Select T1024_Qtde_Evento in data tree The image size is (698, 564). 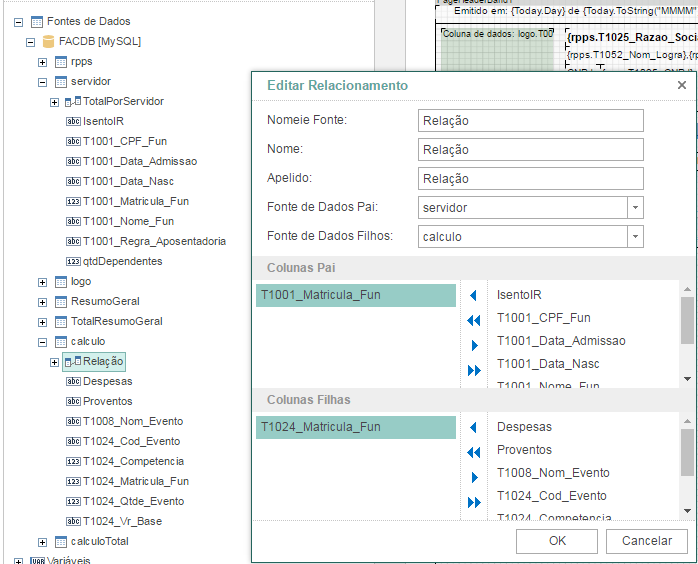click(x=133, y=501)
